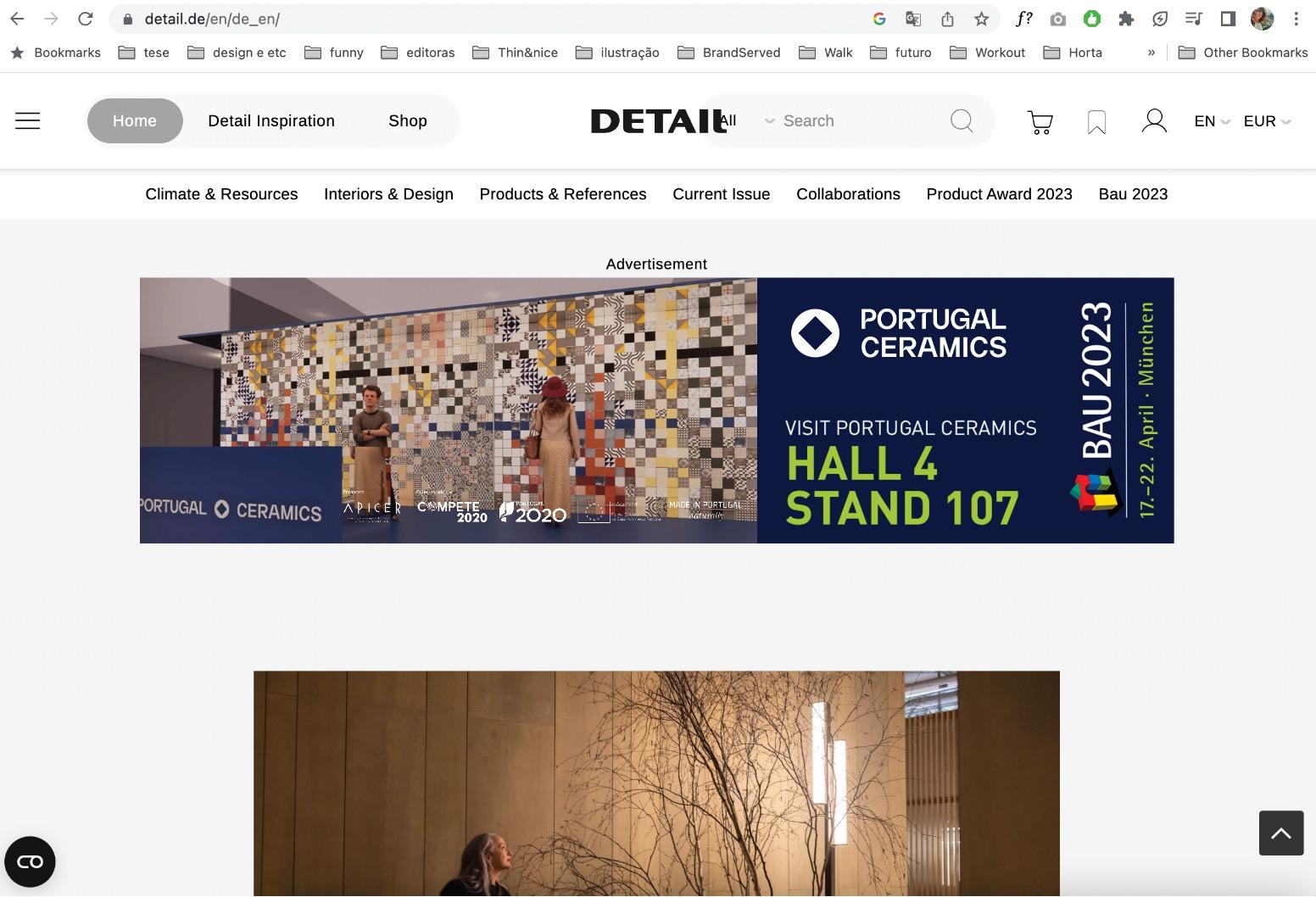The image size is (1316, 897).
Task: Go to Current Issue
Action: (x=722, y=194)
